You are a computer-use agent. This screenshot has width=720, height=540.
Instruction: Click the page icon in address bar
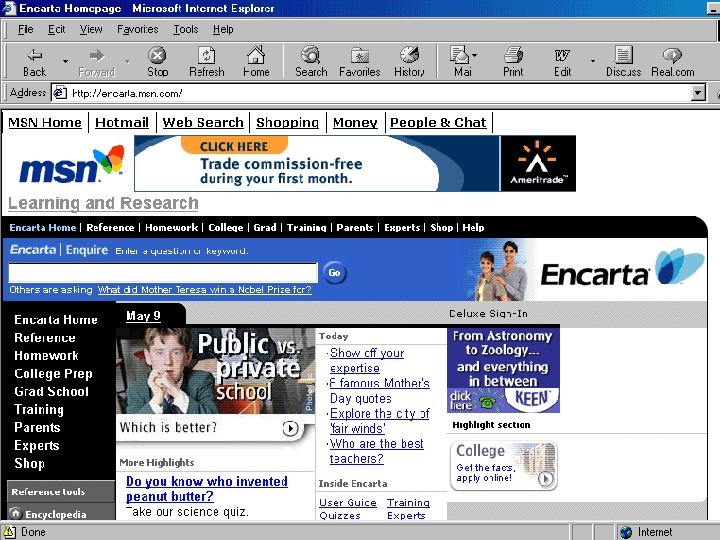click(x=60, y=93)
